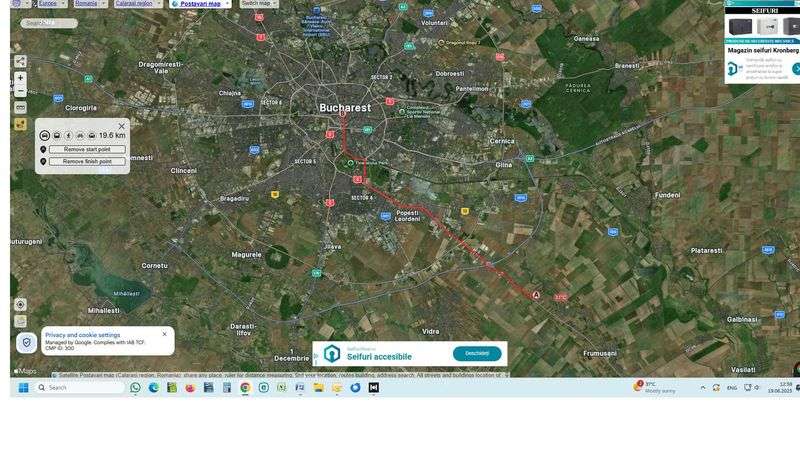Click route start marker A
The width and height of the screenshot is (800, 450).
tap(536, 295)
